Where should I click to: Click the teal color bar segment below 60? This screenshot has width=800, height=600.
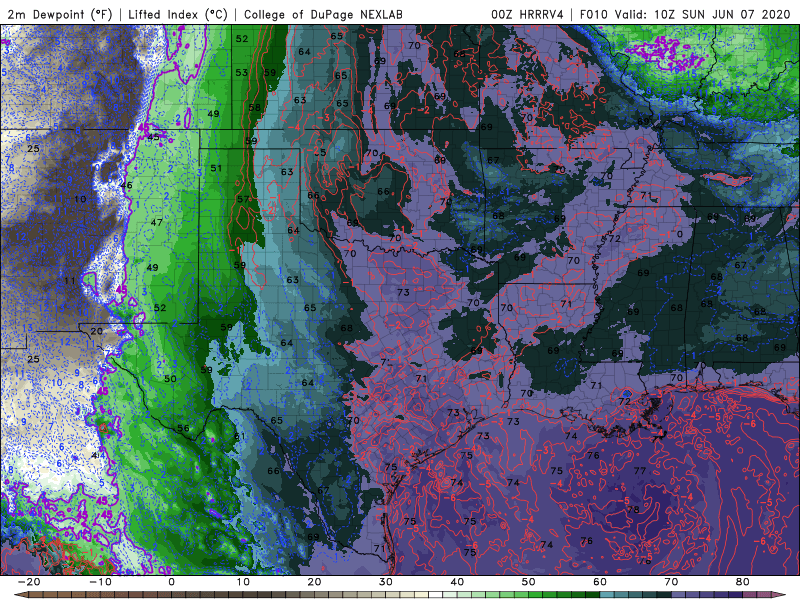click(607, 595)
